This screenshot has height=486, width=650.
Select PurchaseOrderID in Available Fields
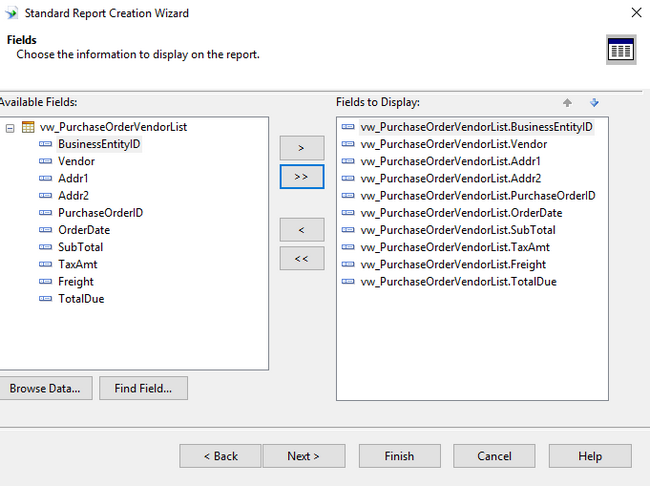point(100,213)
